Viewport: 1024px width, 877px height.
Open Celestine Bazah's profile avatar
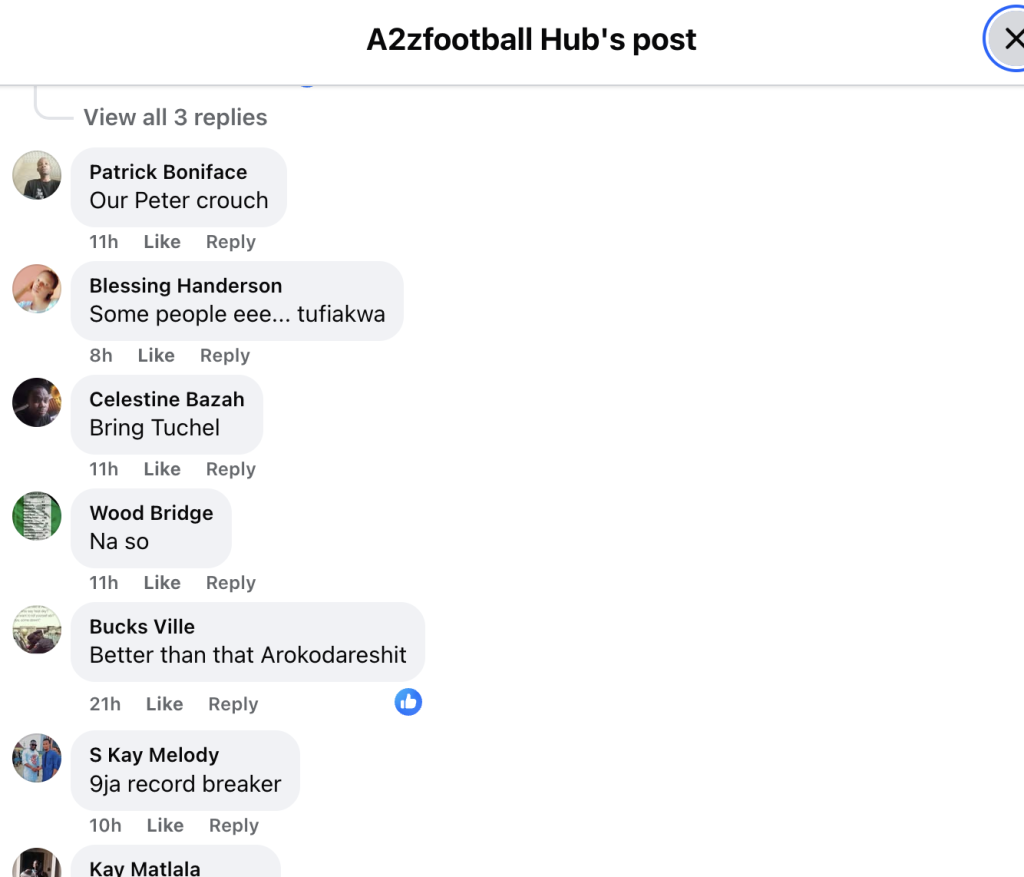pyautogui.click(x=37, y=403)
